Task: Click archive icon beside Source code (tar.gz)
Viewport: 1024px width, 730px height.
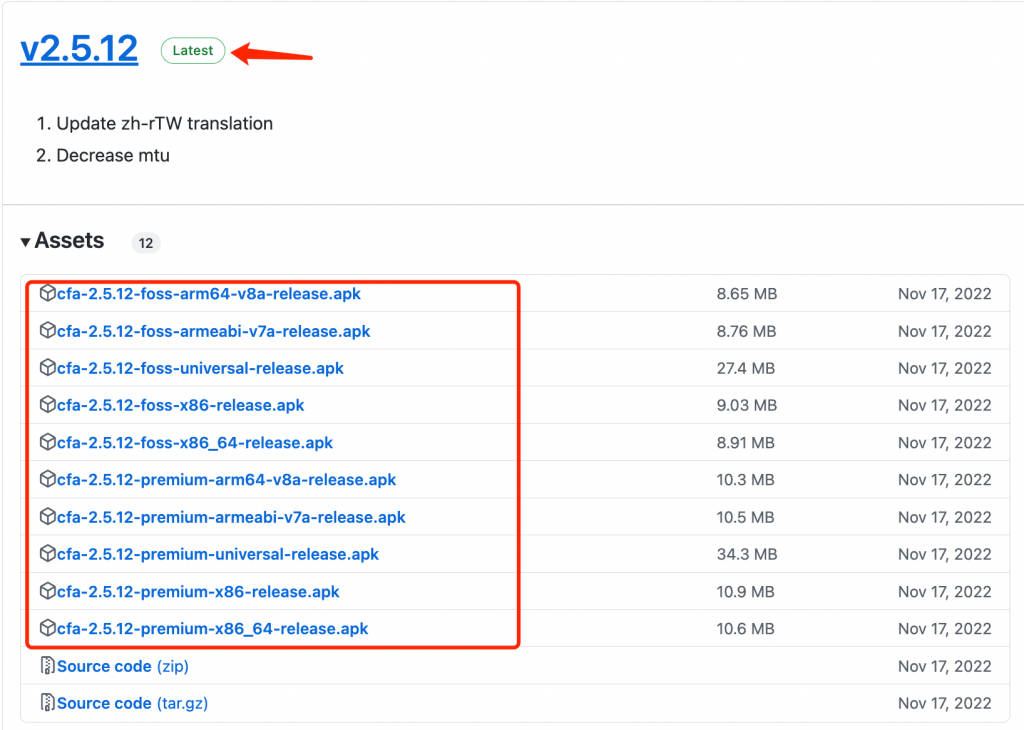Action: [47, 703]
